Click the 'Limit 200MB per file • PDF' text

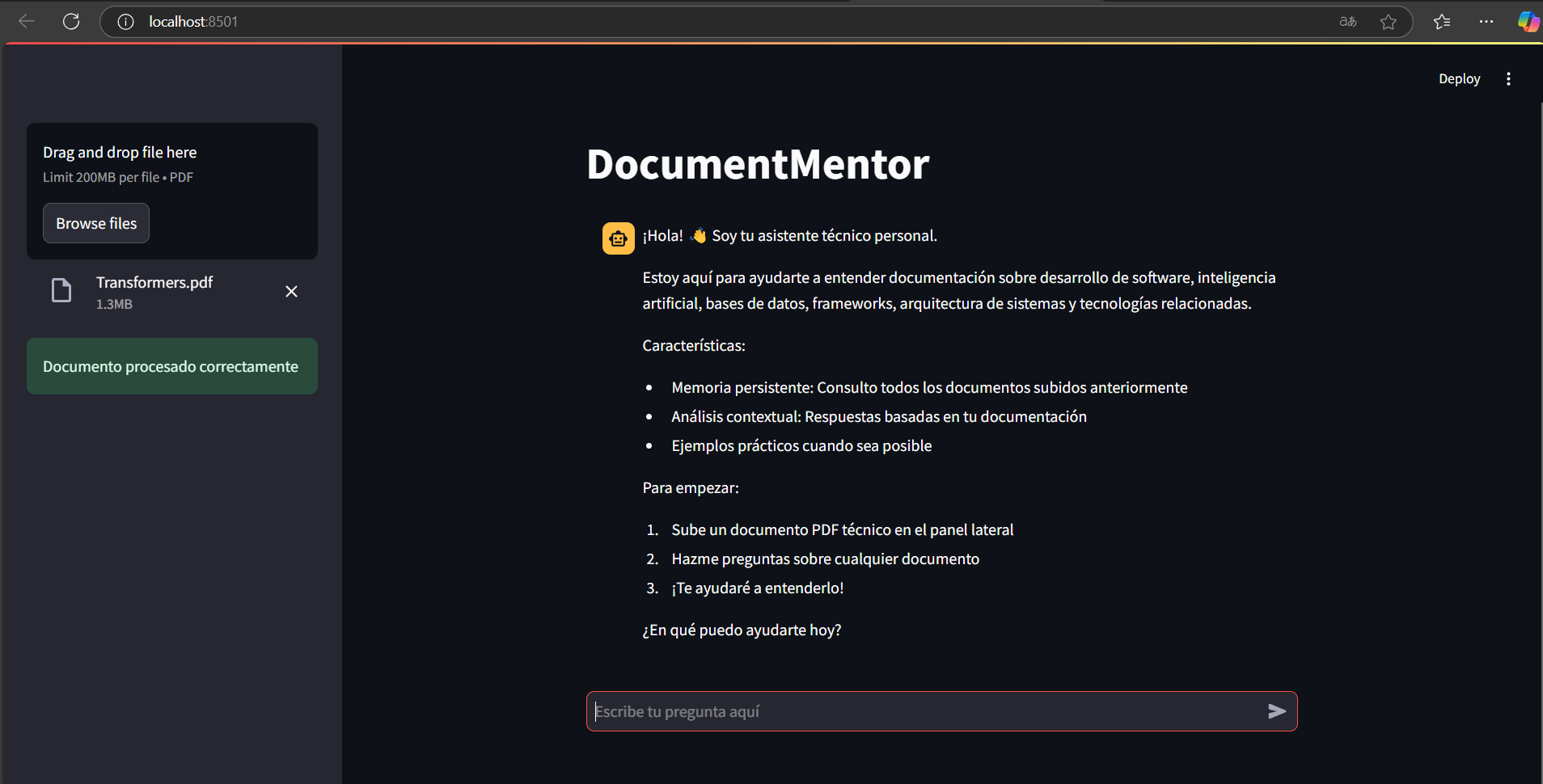click(118, 177)
